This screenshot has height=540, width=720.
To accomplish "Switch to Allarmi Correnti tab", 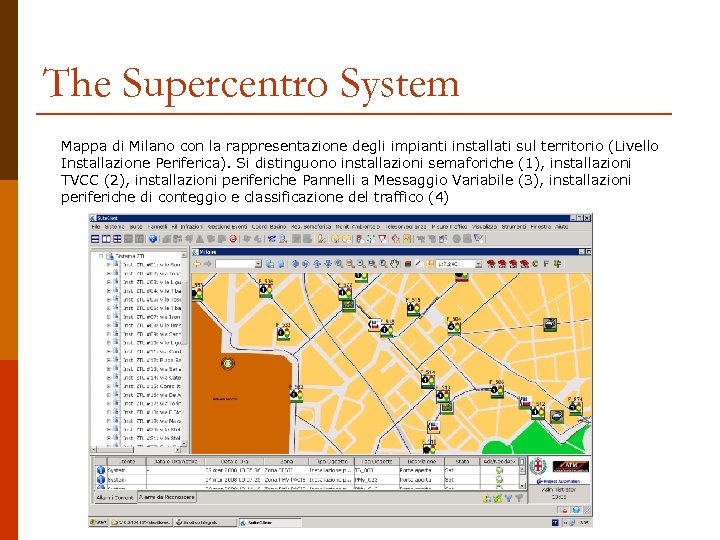I will (x=114, y=497).
